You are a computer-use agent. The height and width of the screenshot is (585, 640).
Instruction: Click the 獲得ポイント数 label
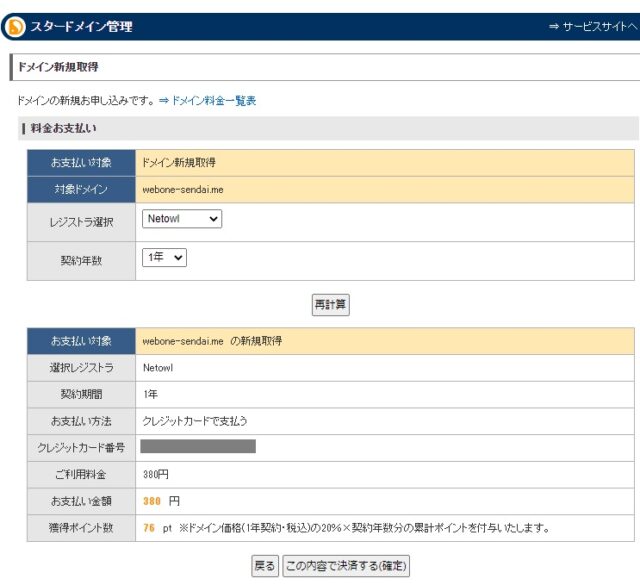[81, 528]
